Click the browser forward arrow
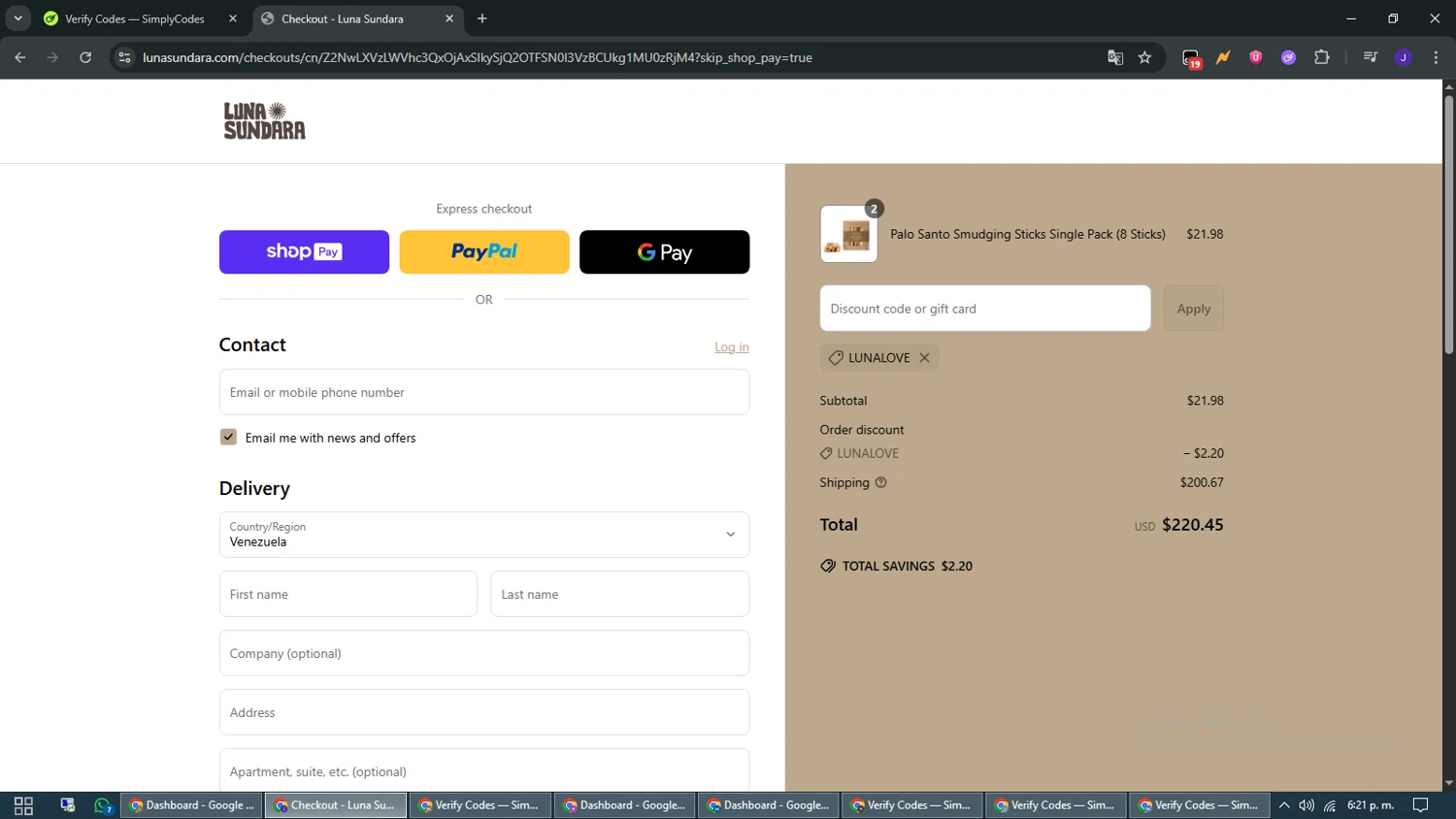This screenshot has height=819, width=1456. tap(53, 57)
